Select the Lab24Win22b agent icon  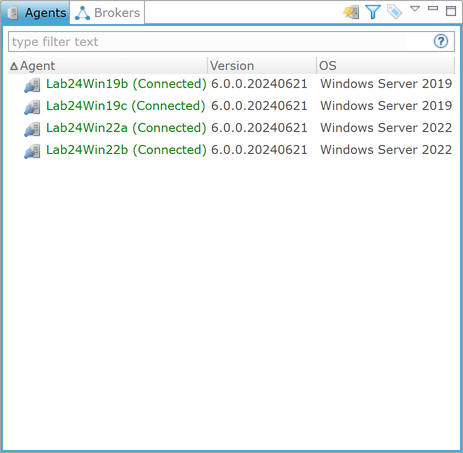(x=32, y=151)
